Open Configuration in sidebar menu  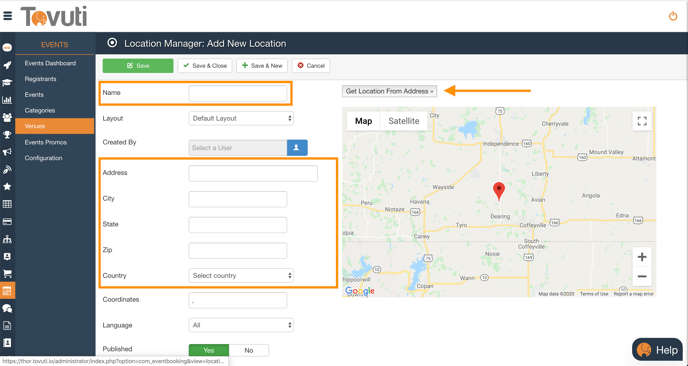coord(43,158)
